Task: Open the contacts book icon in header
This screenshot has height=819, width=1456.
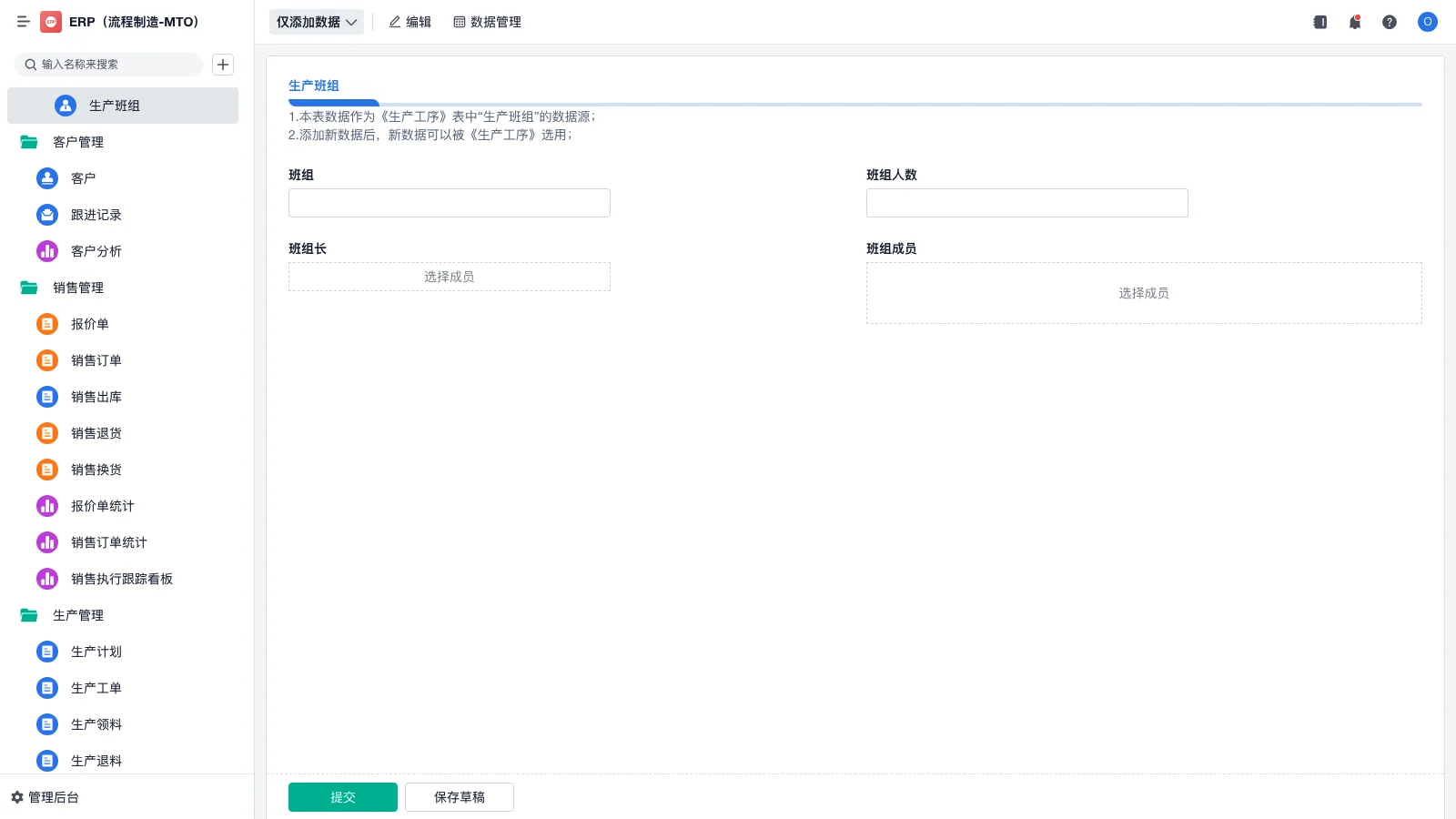Action: point(1320,22)
